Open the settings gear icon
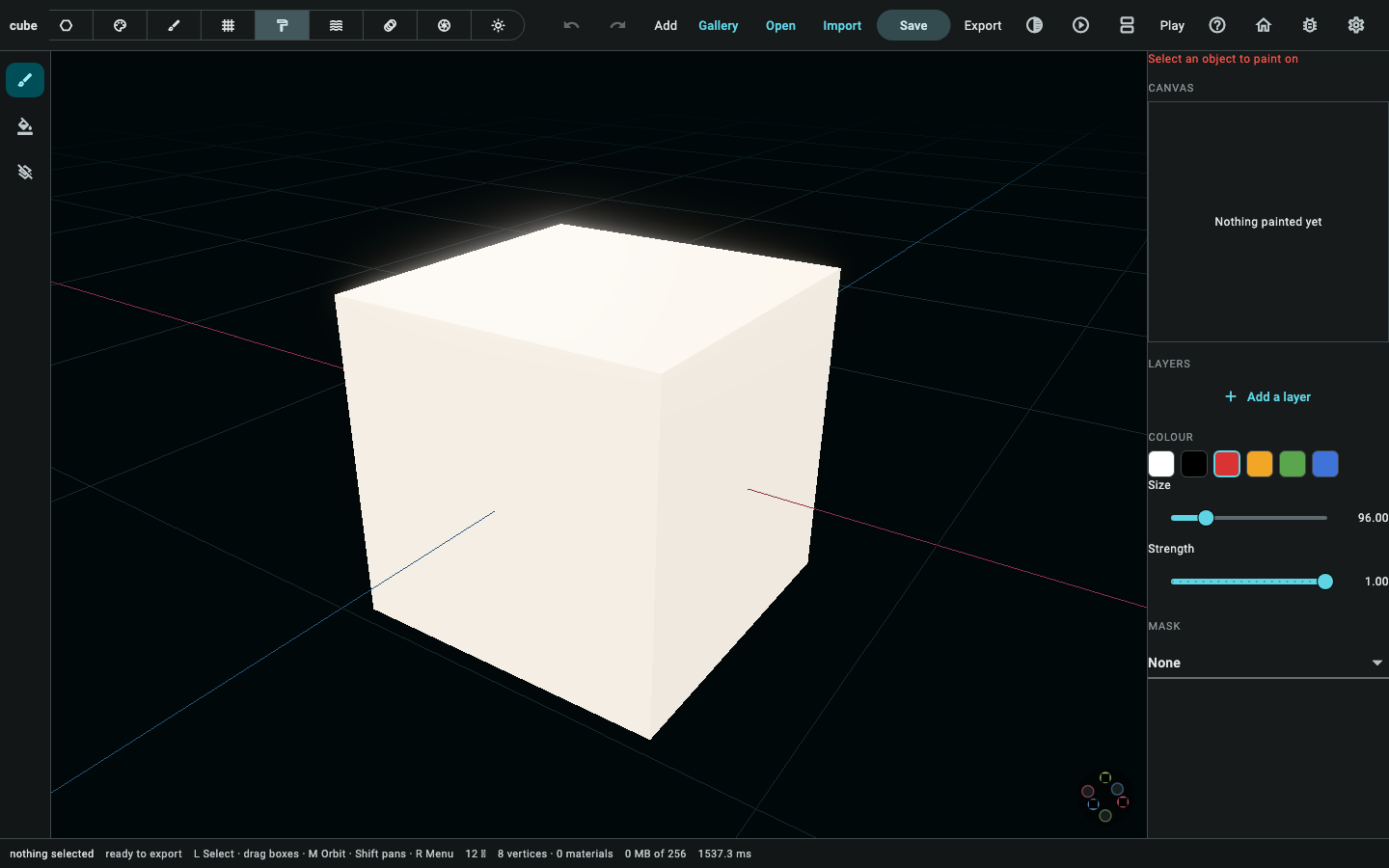This screenshot has height=868, width=1389. 1356,25
